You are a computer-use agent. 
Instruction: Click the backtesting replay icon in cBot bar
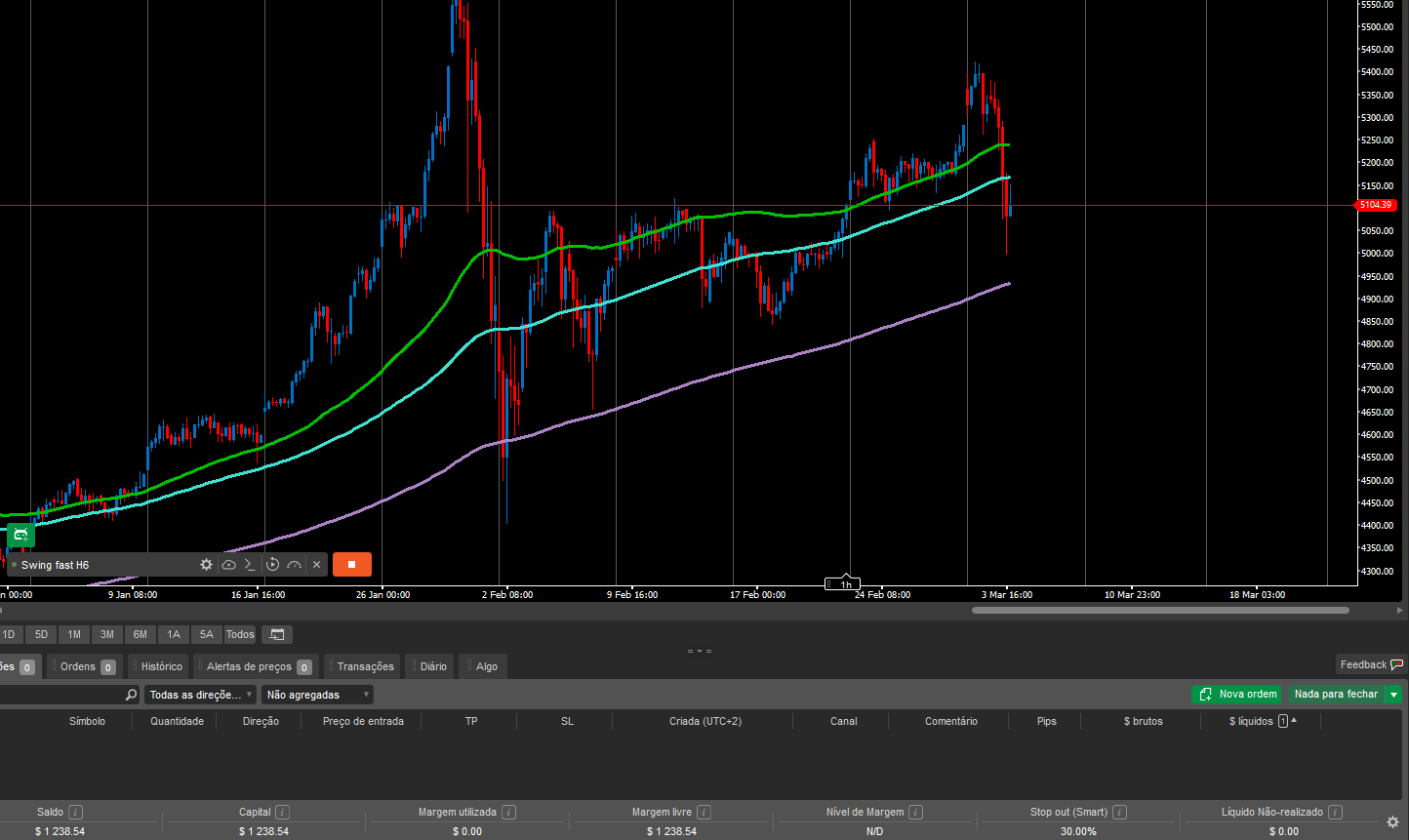(272, 565)
